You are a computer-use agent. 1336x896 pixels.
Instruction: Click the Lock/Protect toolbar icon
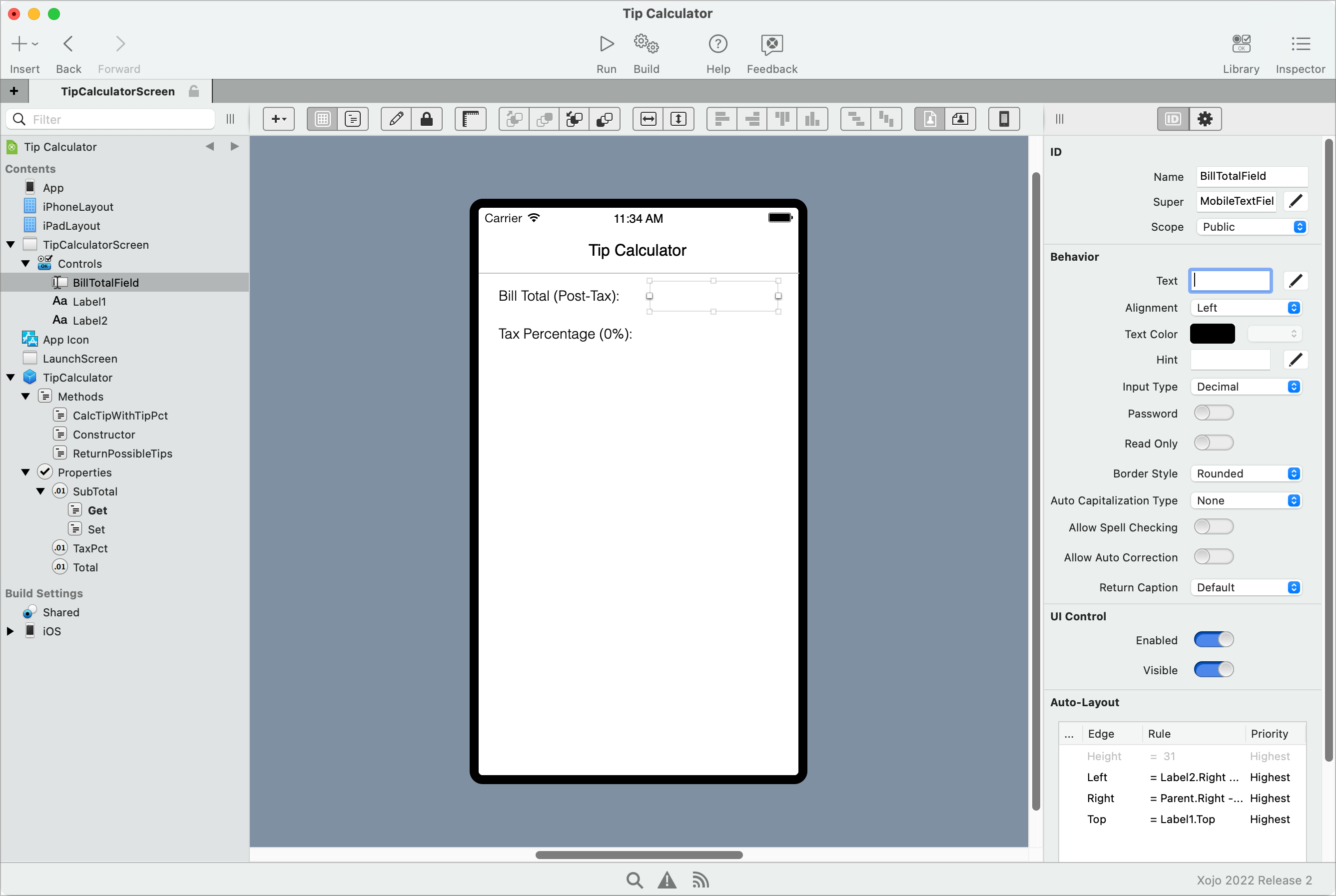tap(428, 119)
